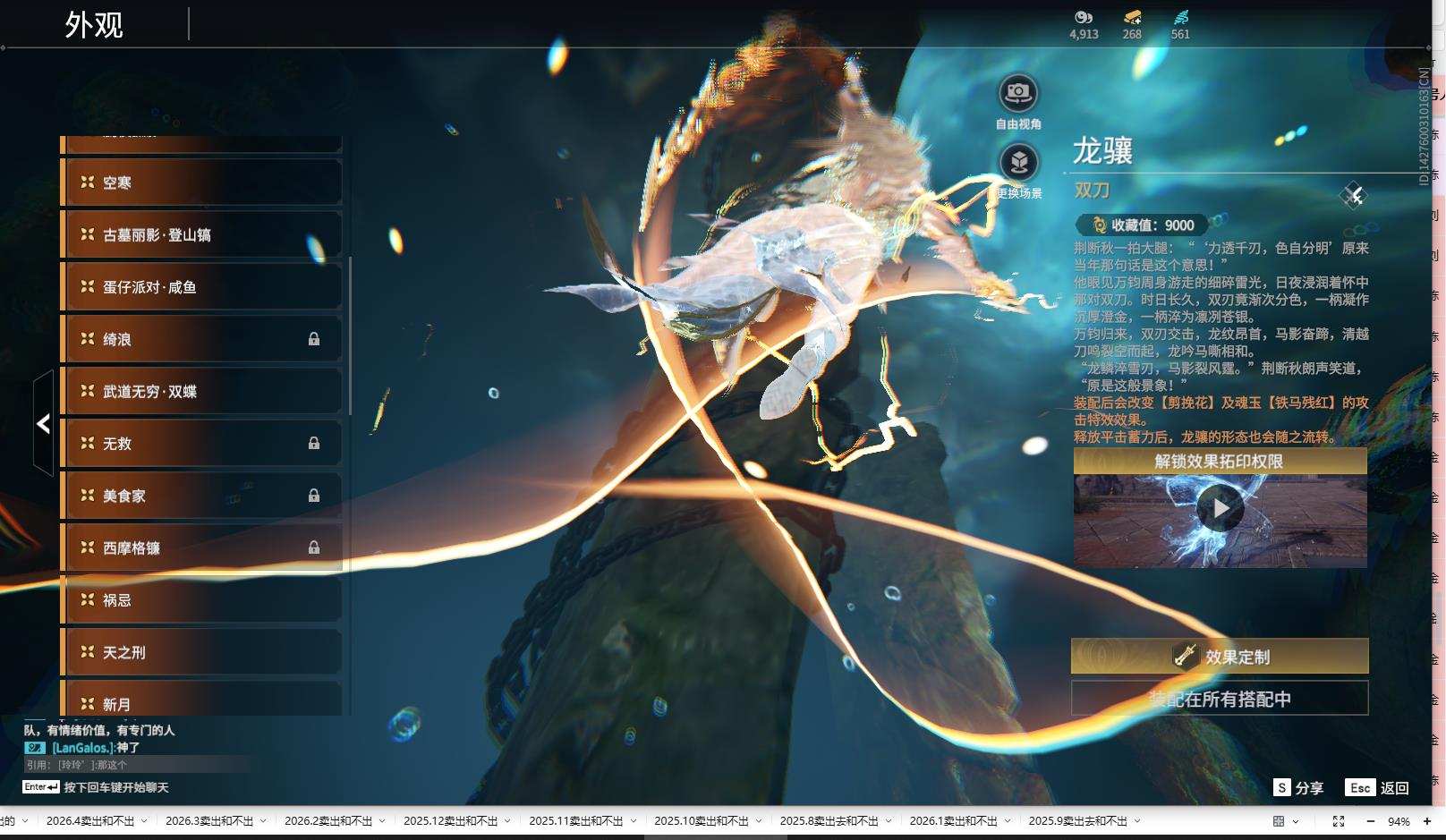Select the 新月 skin
The width and height of the screenshot is (1446, 840).
(x=201, y=700)
